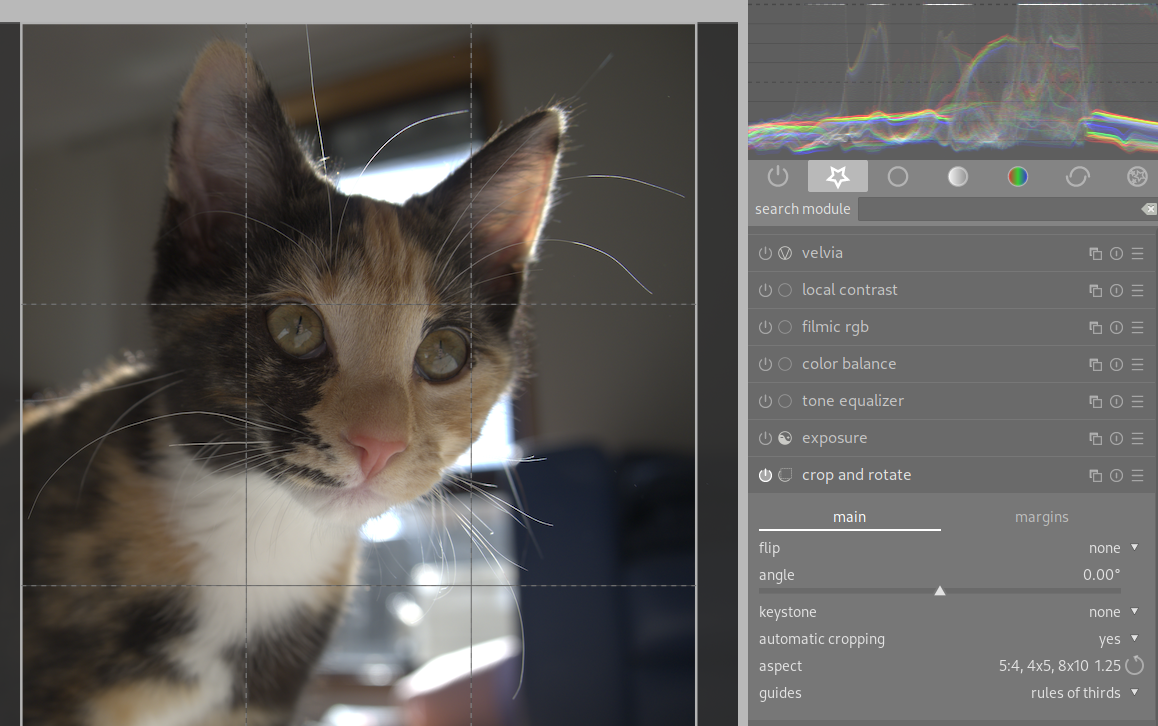Viewport: 1158px width, 726px height.
Task: Switch to the margins tab
Action: [x=1042, y=517]
